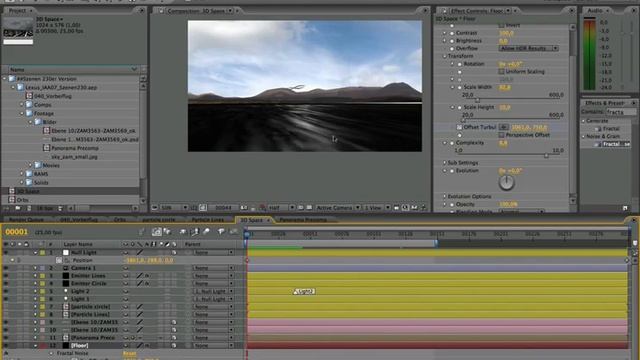This screenshot has height=360, width=640.
Task: Switch to the Particle Lines tab
Action: 207,220
